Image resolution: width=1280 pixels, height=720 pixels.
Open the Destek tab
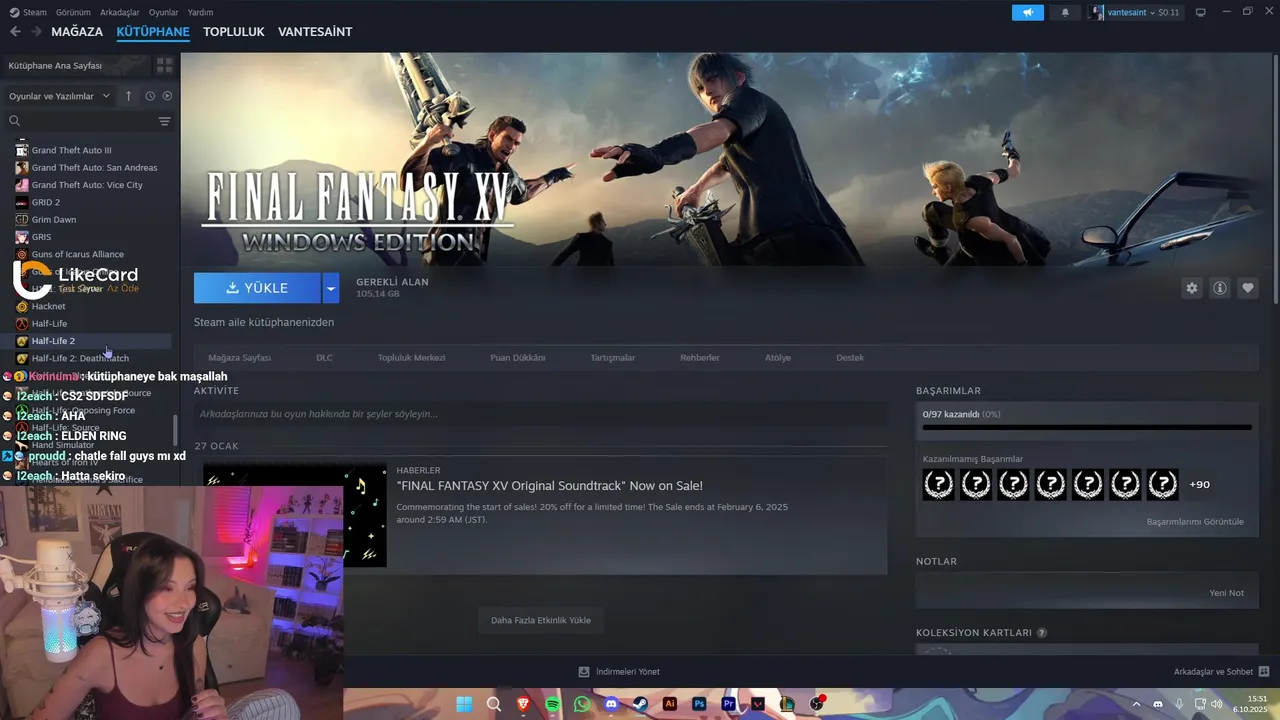[850, 357]
